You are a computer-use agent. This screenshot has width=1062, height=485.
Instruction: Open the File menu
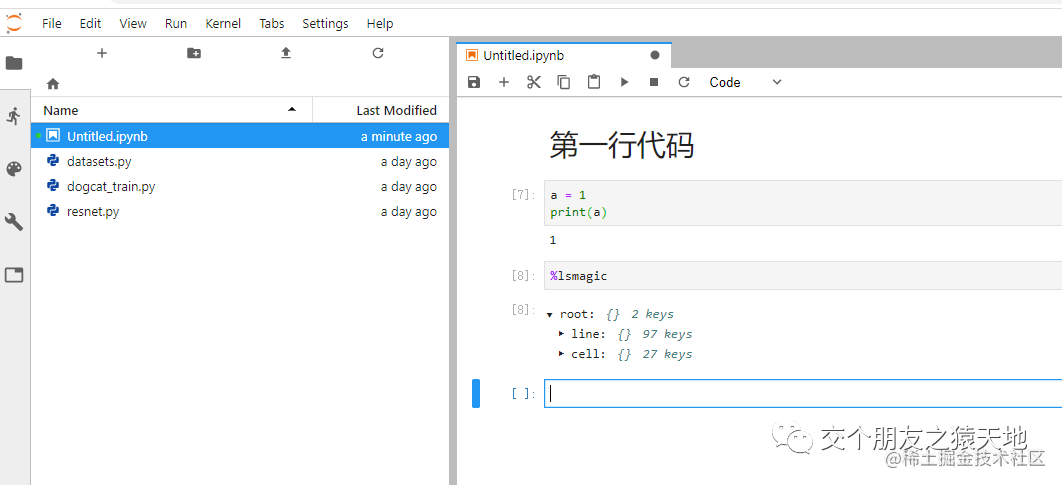51,23
